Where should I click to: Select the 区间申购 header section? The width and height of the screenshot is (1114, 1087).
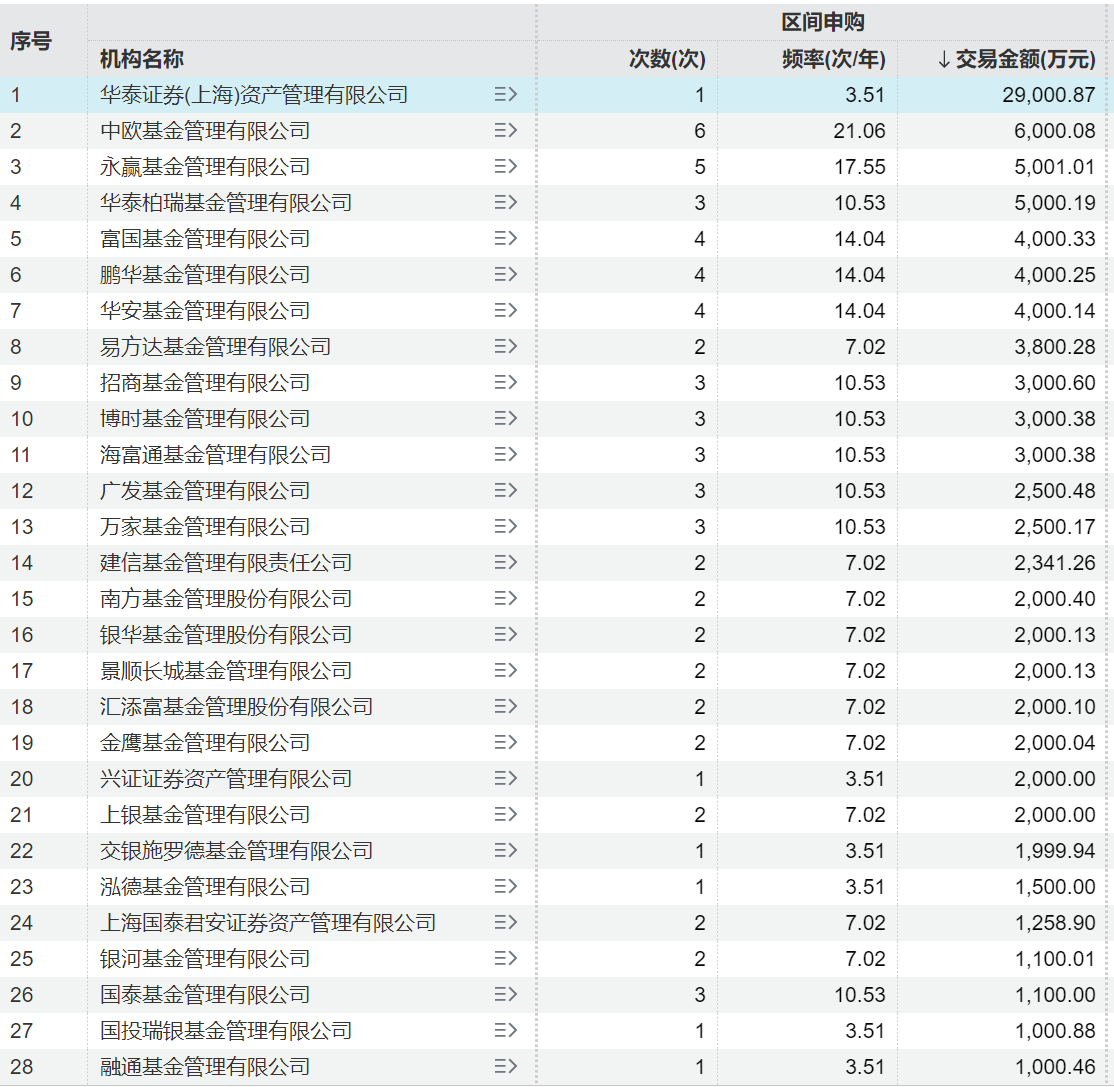click(825, 22)
